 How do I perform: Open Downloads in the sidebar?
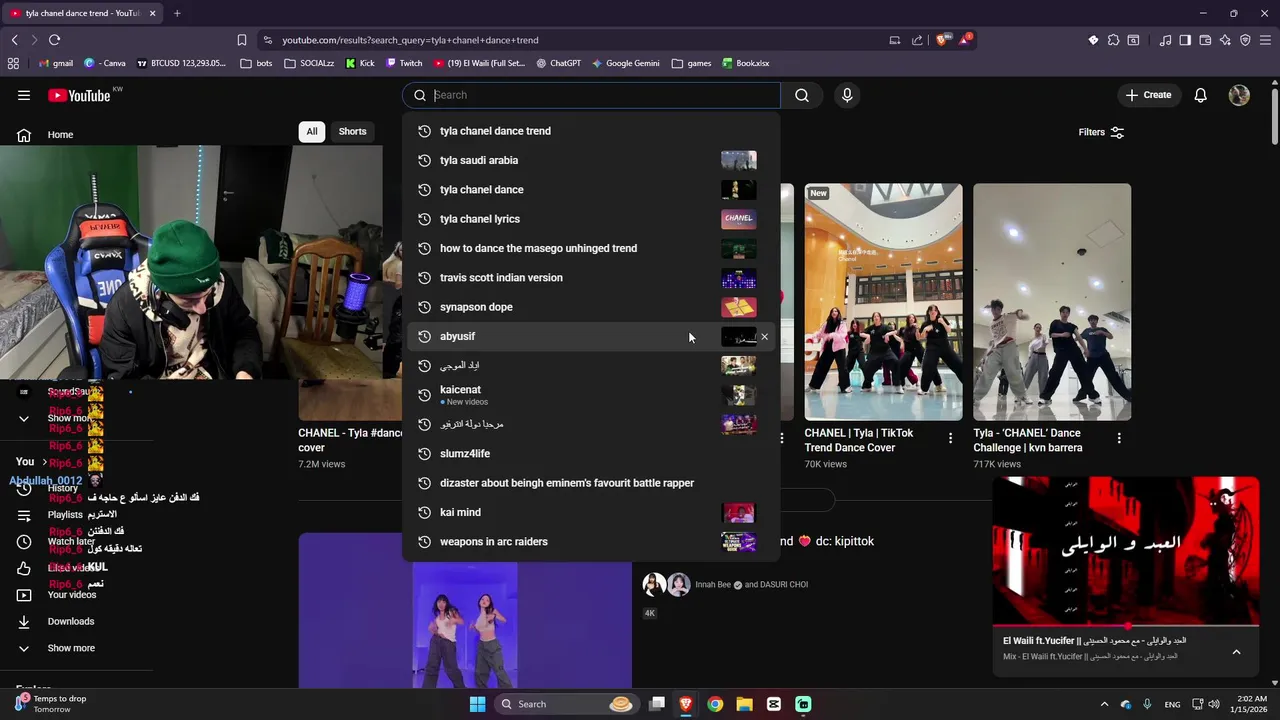(x=70, y=621)
